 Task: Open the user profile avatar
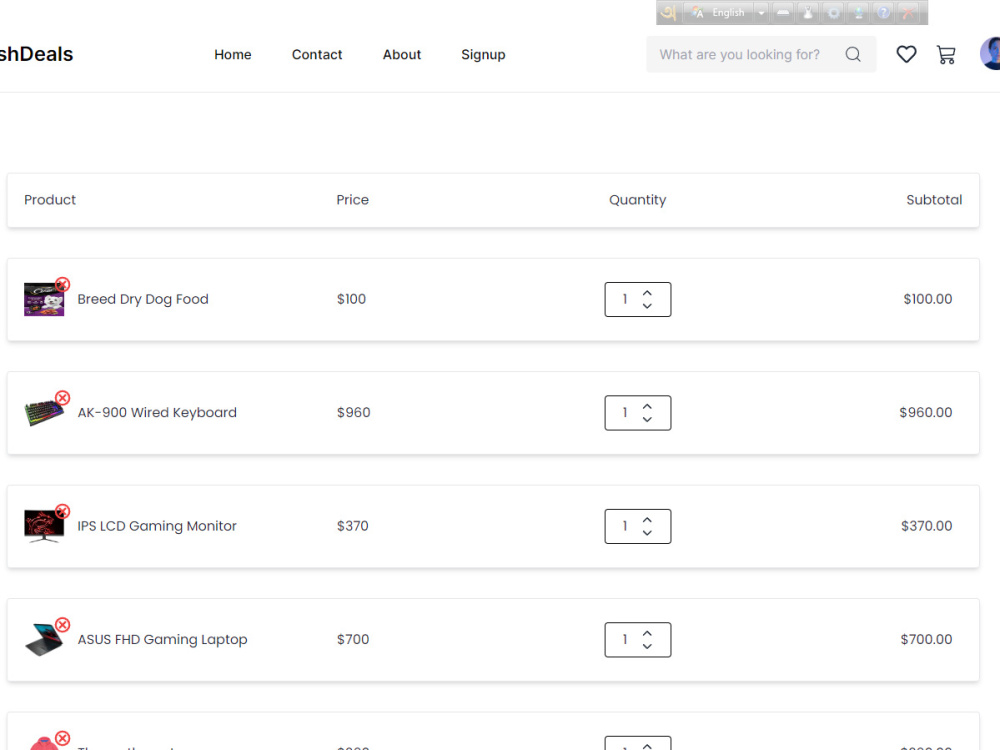tap(990, 54)
